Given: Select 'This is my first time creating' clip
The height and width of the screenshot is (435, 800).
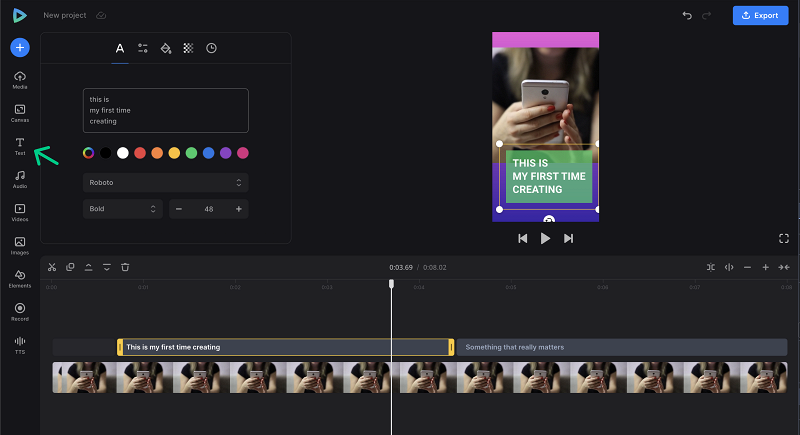Looking at the screenshot, I should click(286, 347).
